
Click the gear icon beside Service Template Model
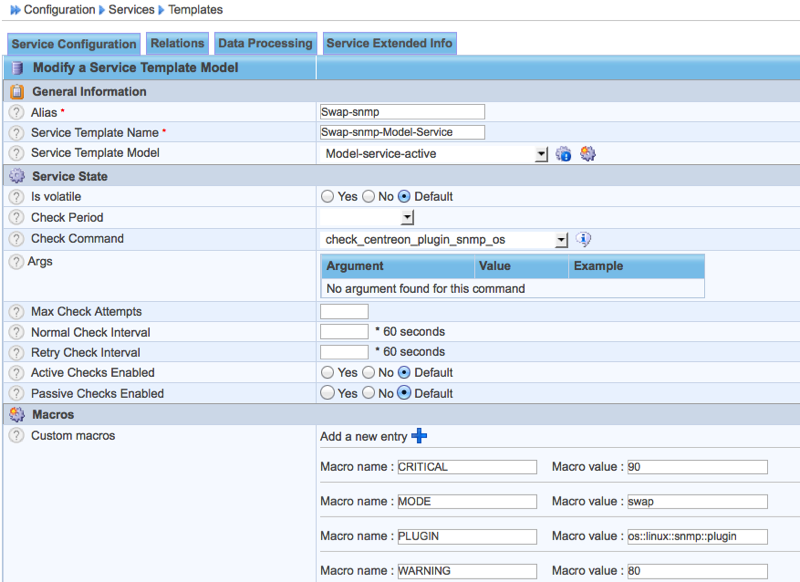click(588, 154)
